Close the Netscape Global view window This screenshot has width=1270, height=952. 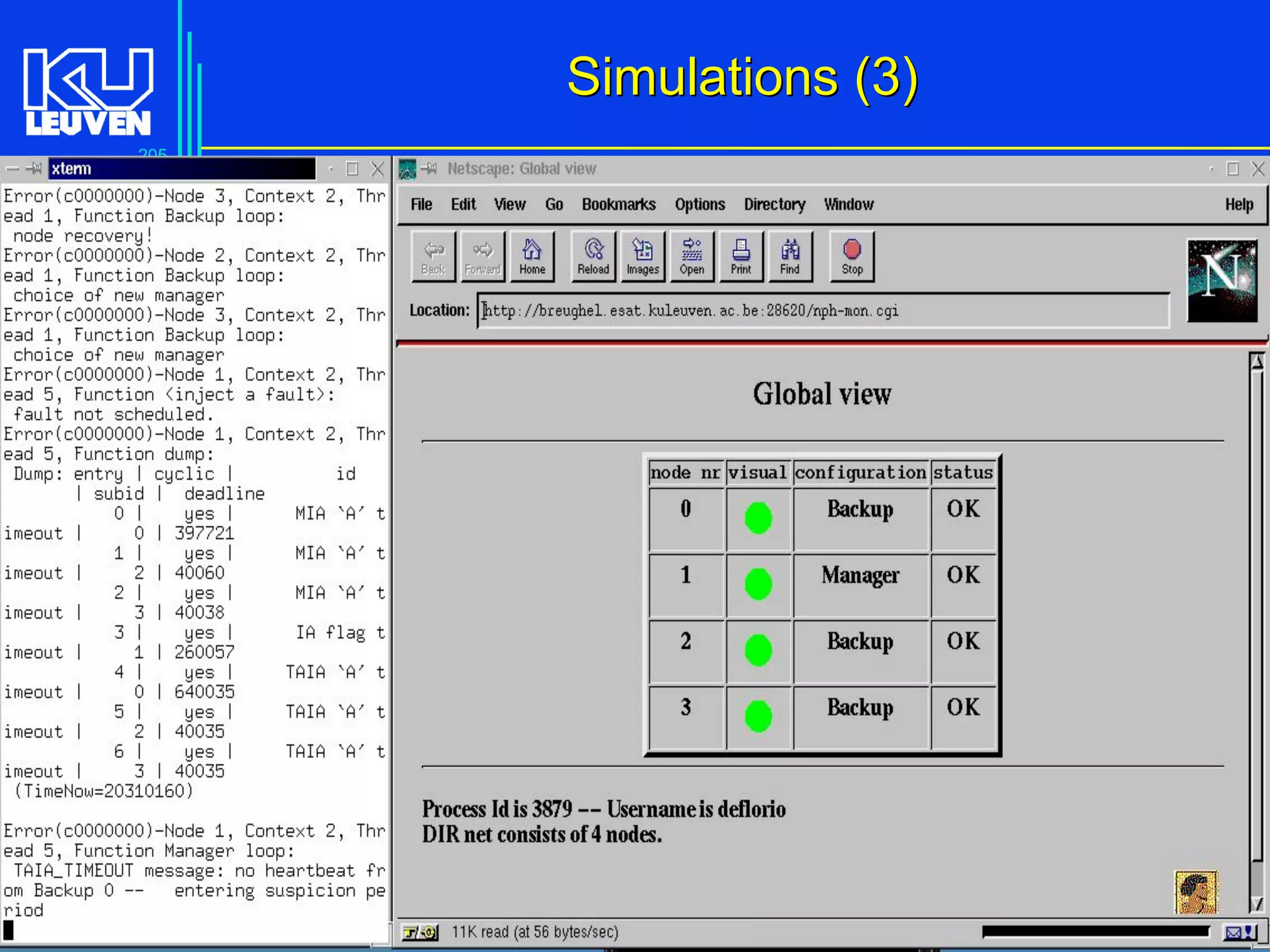click(1258, 169)
